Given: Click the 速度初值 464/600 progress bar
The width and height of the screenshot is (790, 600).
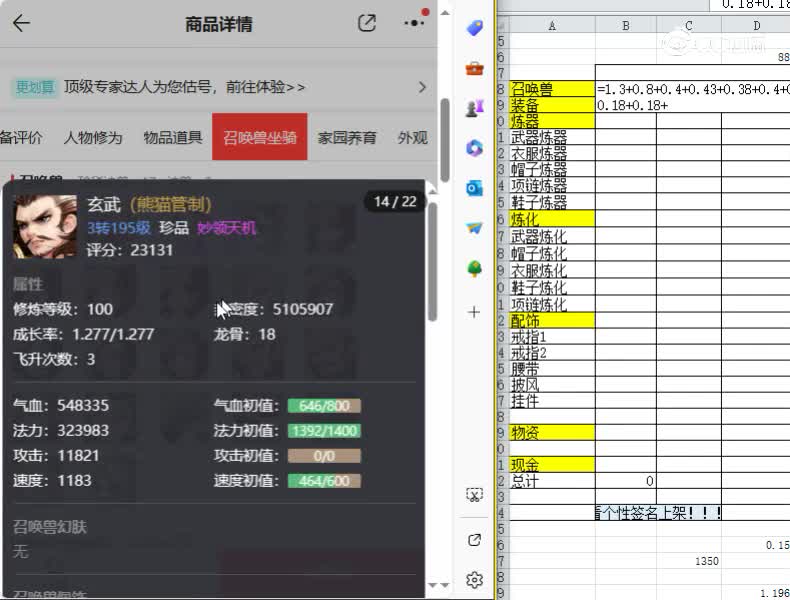Looking at the screenshot, I should tap(324, 481).
